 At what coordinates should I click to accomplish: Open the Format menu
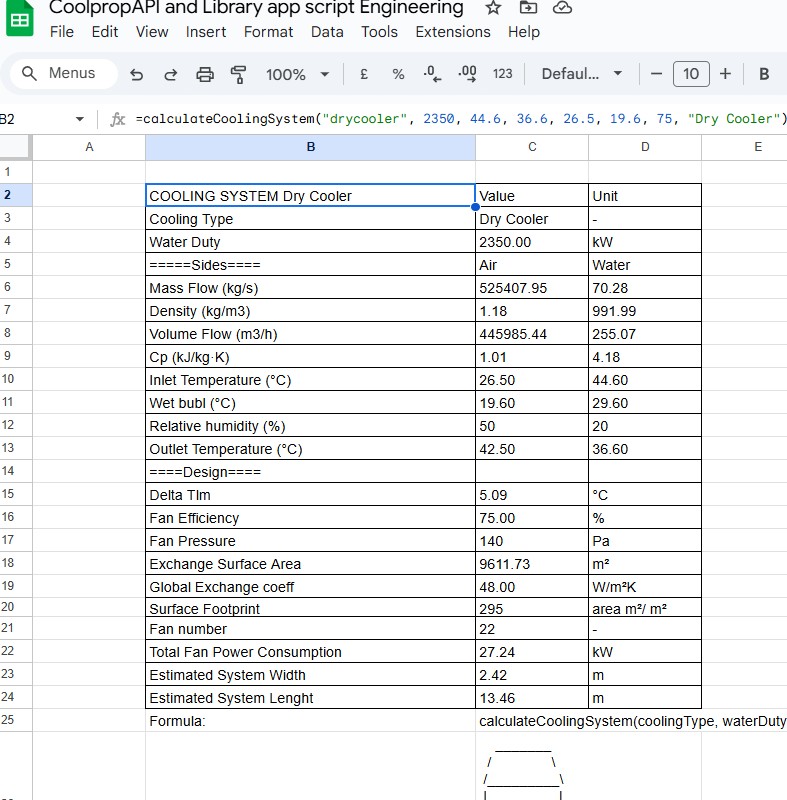click(268, 32)
